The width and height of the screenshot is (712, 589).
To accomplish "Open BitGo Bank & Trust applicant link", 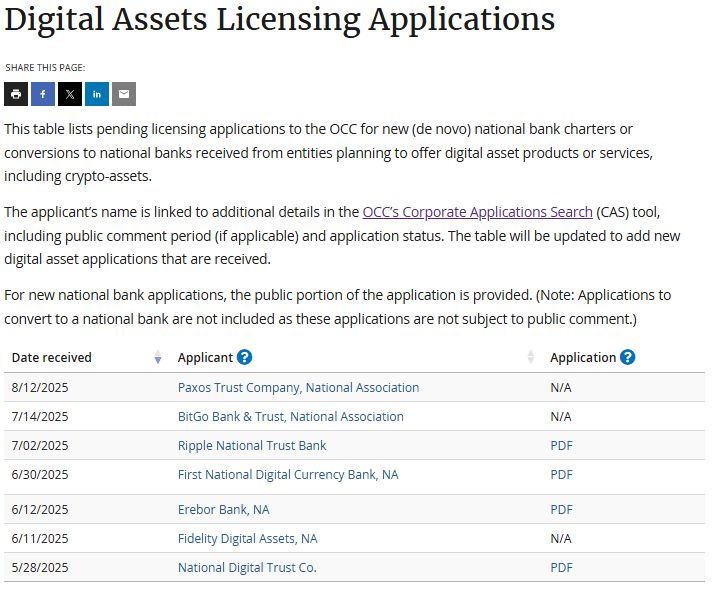I will [290, 416].
